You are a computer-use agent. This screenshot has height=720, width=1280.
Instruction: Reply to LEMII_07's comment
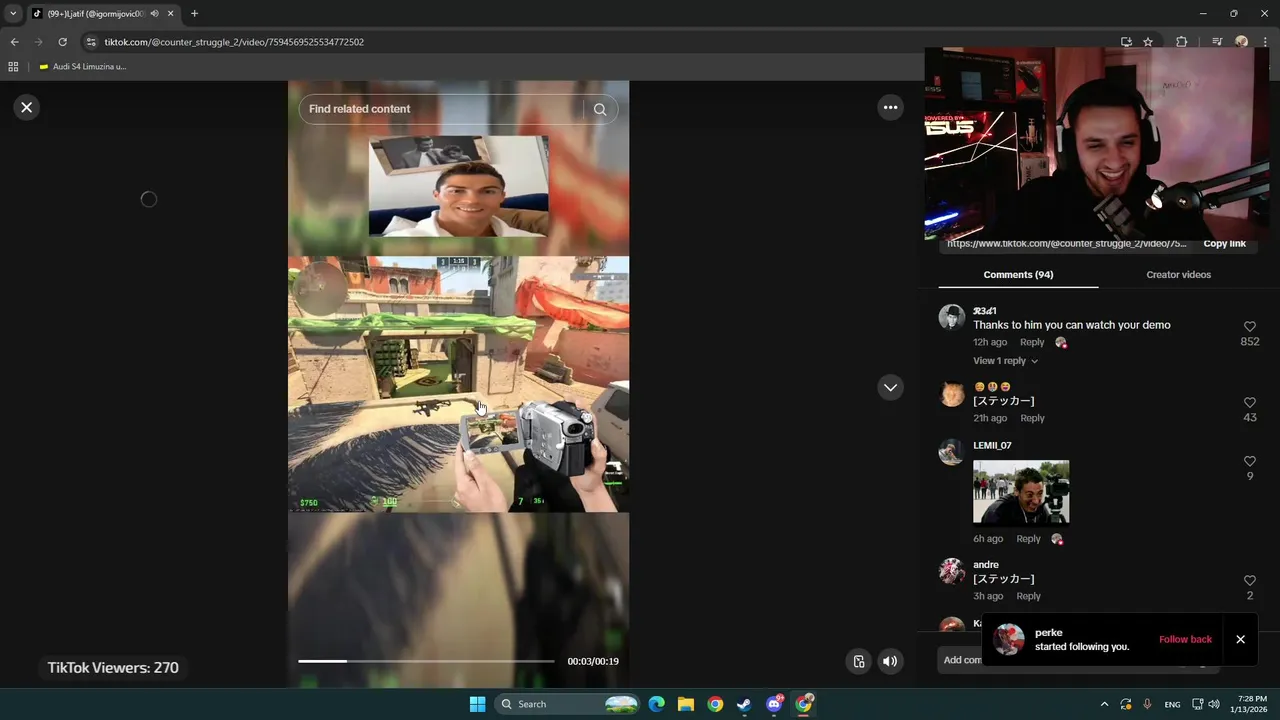pyautogui.click(x=1028, y=539)
